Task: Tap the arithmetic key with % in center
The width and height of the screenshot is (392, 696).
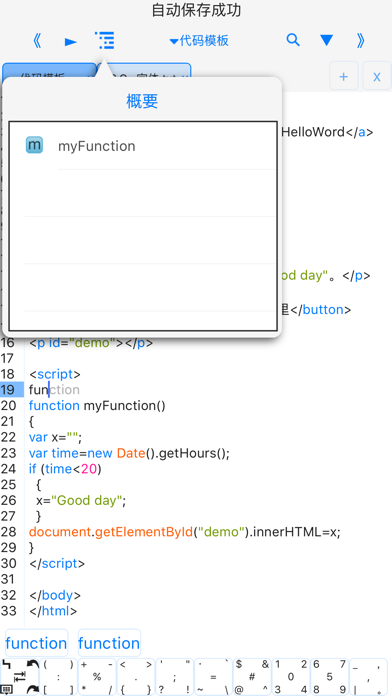Action: [97, 677]
